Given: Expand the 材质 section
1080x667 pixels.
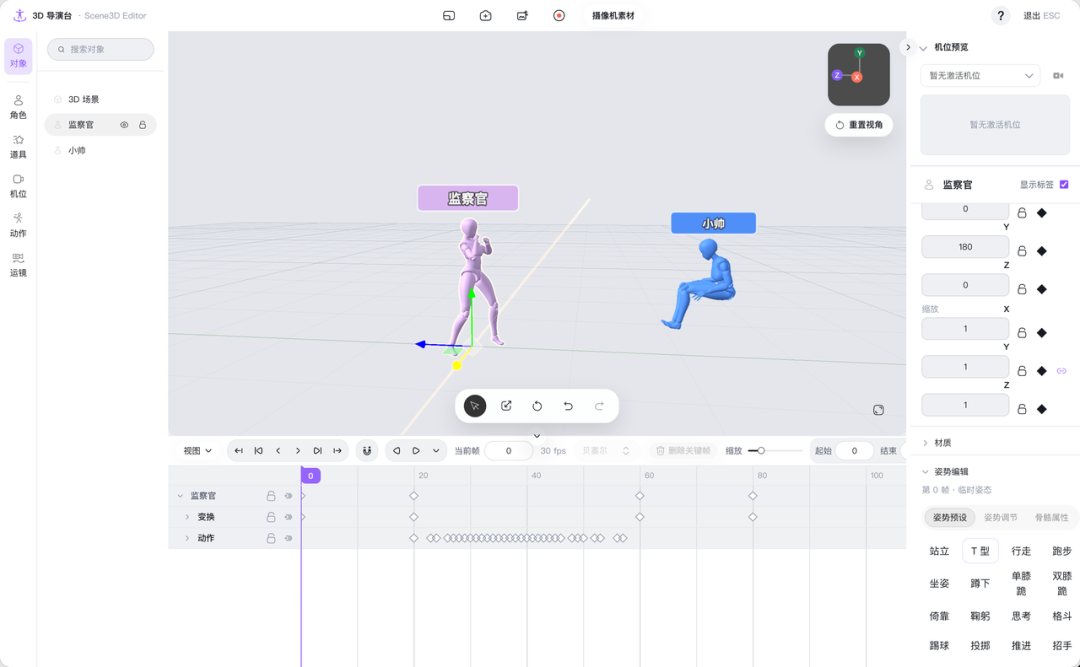Looking at the screenshot, I should click(925, 442).
